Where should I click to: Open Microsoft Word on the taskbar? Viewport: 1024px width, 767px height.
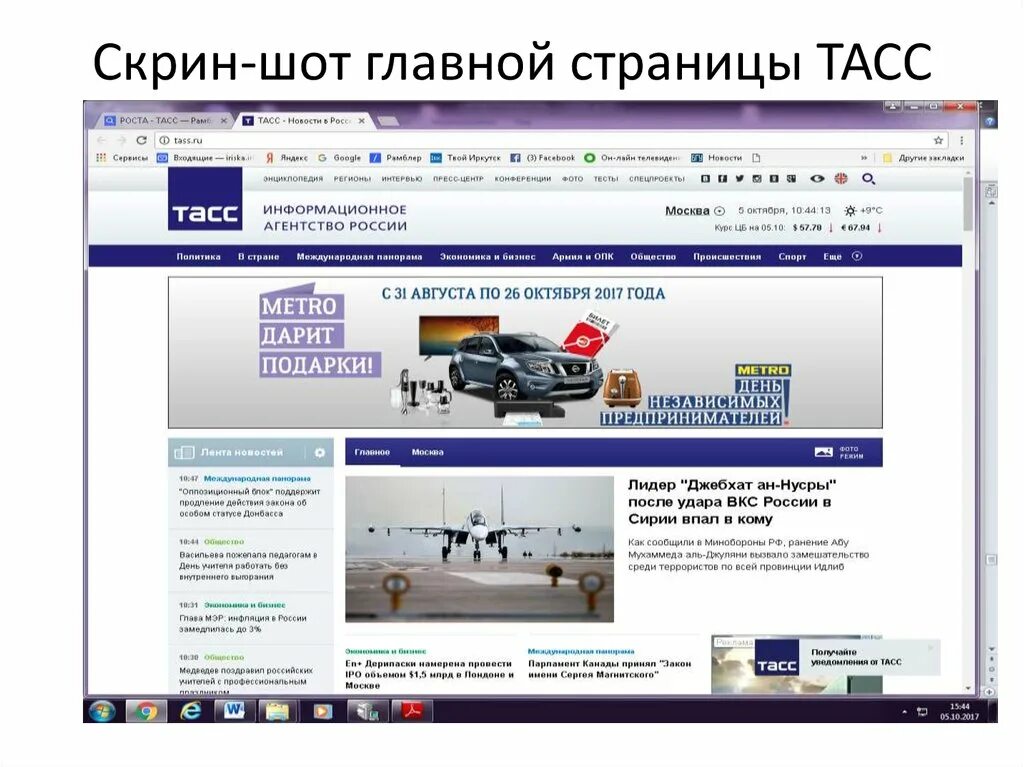[234, 711]
